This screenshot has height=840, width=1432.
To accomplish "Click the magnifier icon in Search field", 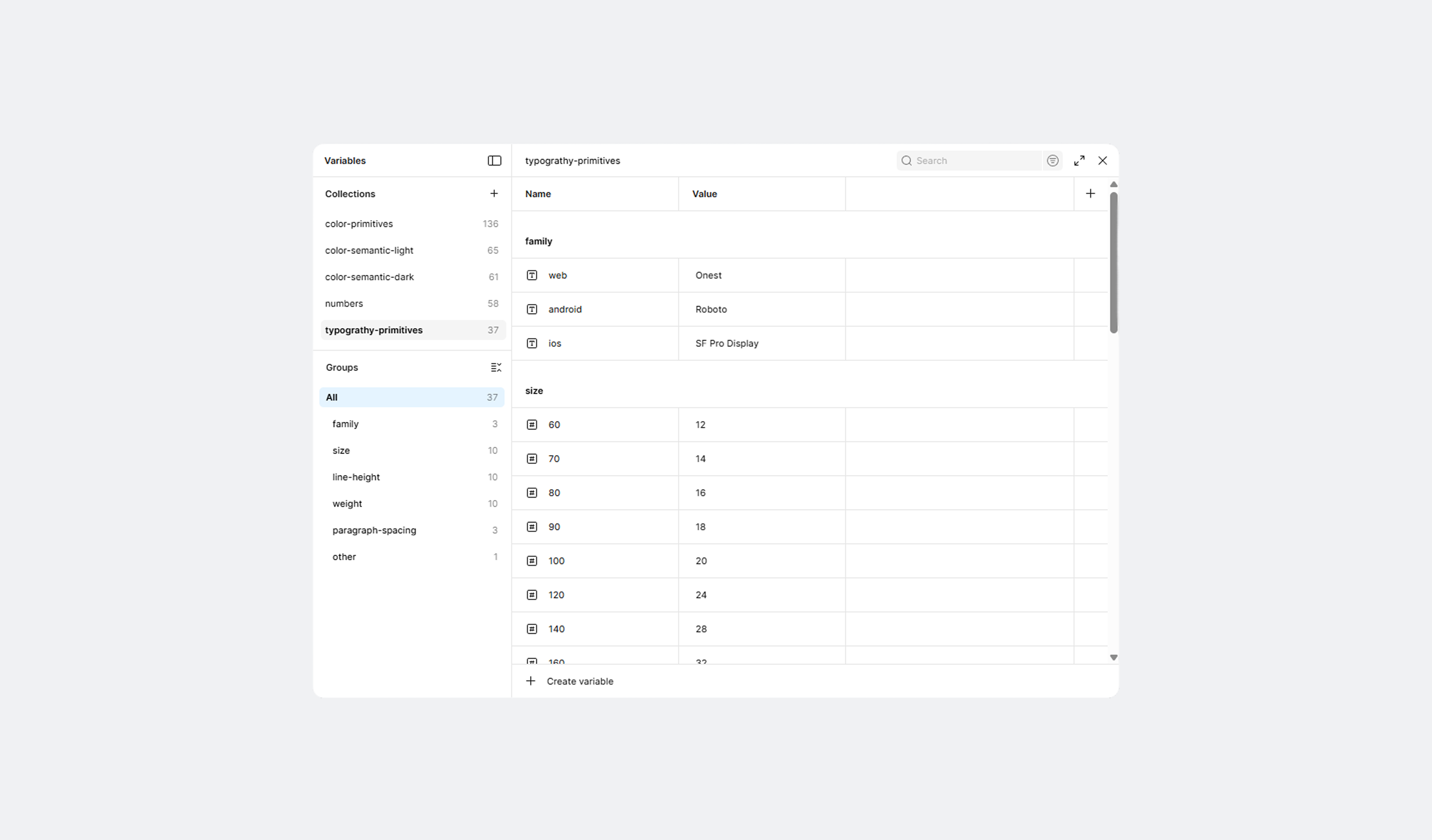I will [906, 161].
